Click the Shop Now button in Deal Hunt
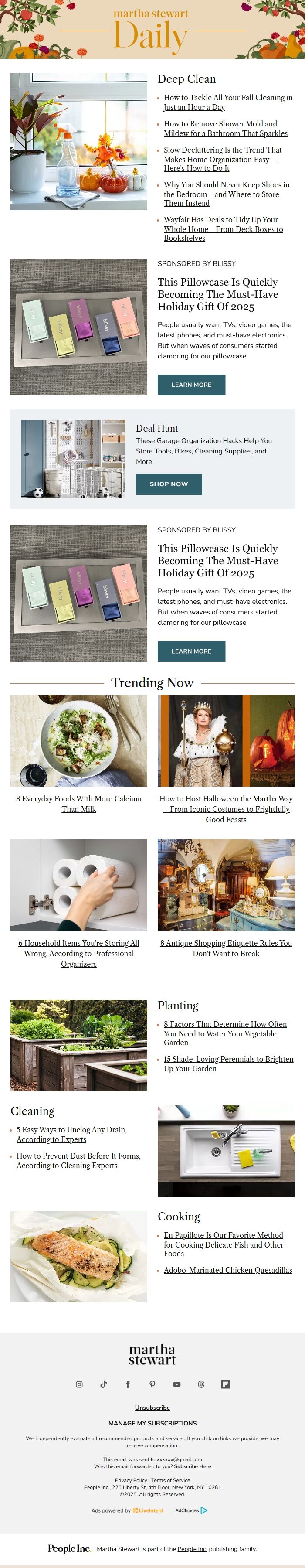 click(169, 484)
